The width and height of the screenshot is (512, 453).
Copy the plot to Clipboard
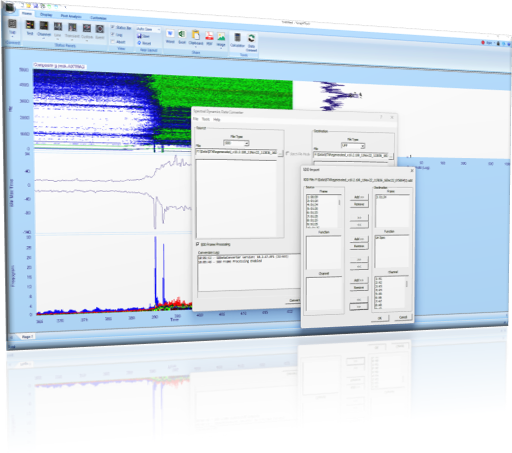[x=196, y=35]
